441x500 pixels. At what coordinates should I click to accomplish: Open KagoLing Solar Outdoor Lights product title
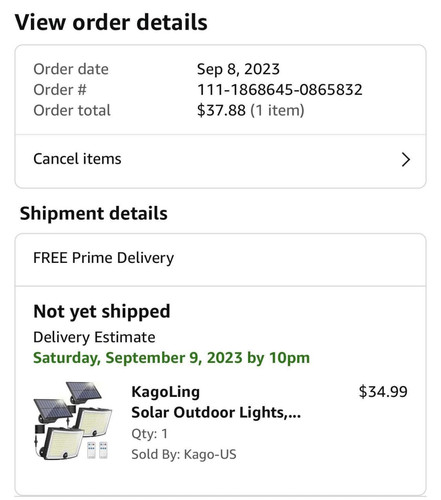(216, 402)
